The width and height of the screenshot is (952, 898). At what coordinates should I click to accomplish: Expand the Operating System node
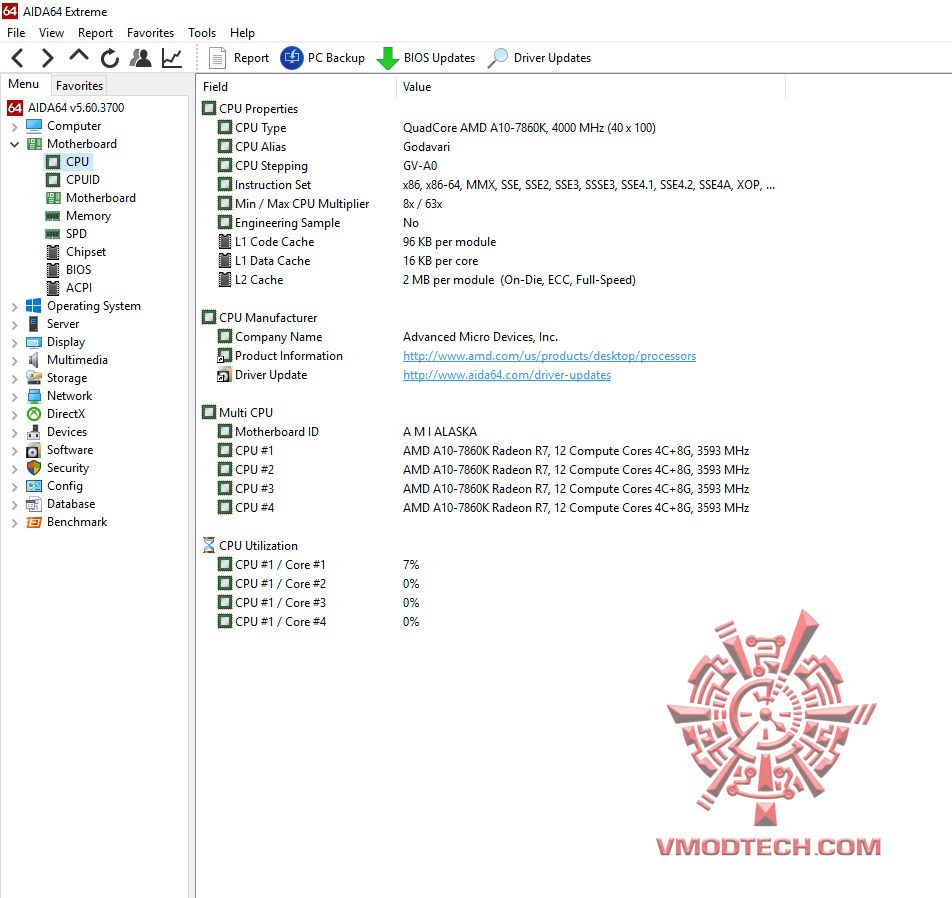click(x=15, y=307)
